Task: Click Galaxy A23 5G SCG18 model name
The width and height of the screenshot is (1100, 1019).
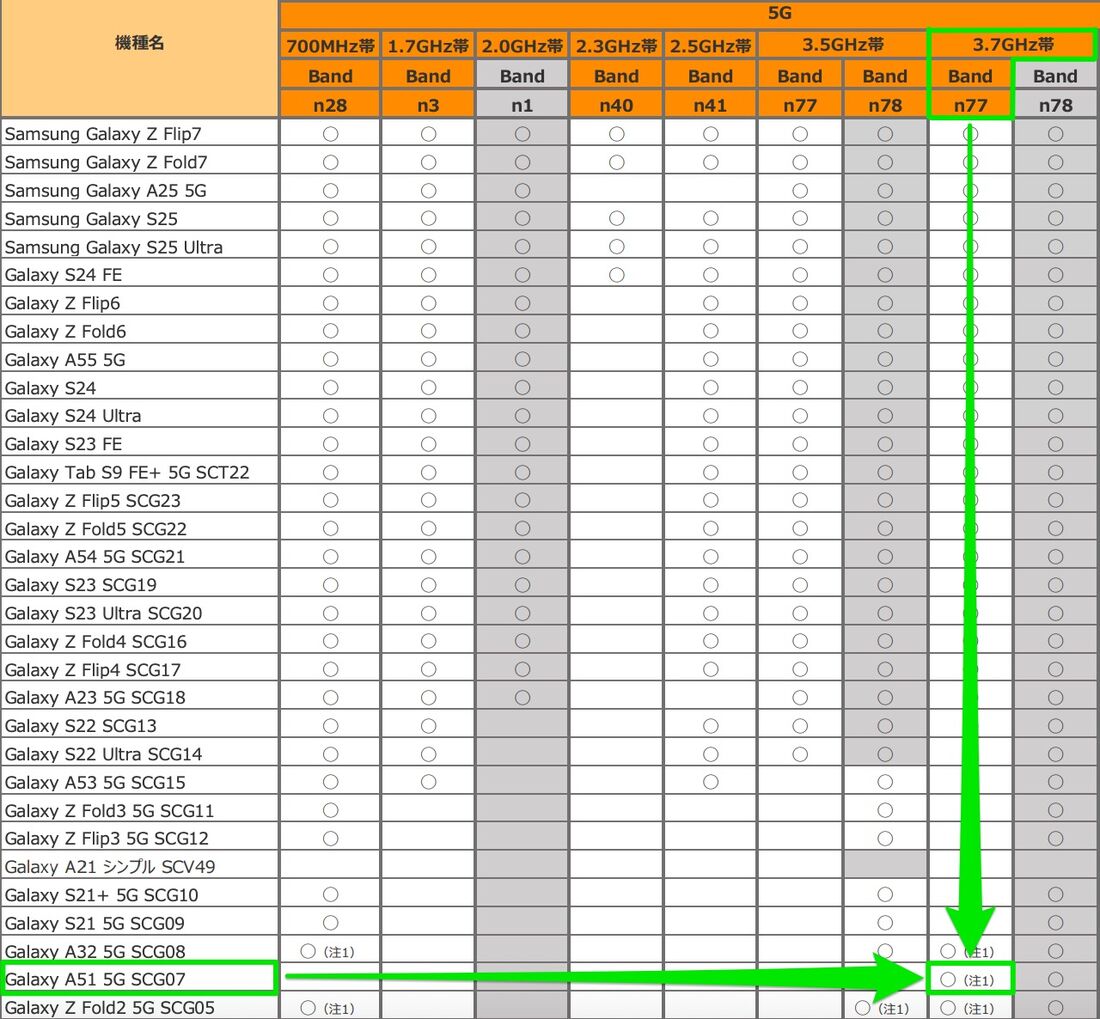Action: point(95,697)
